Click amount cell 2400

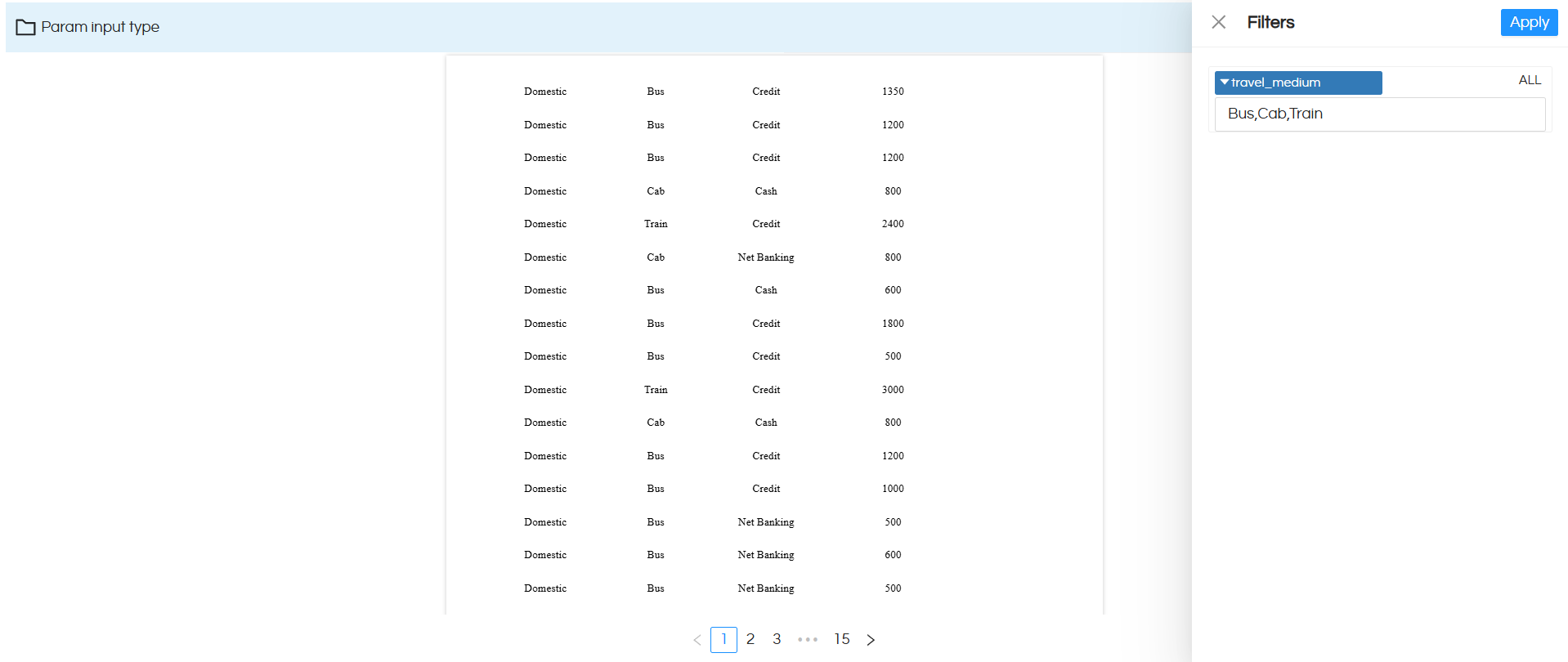pyautogui.click(x=893, y=224)
